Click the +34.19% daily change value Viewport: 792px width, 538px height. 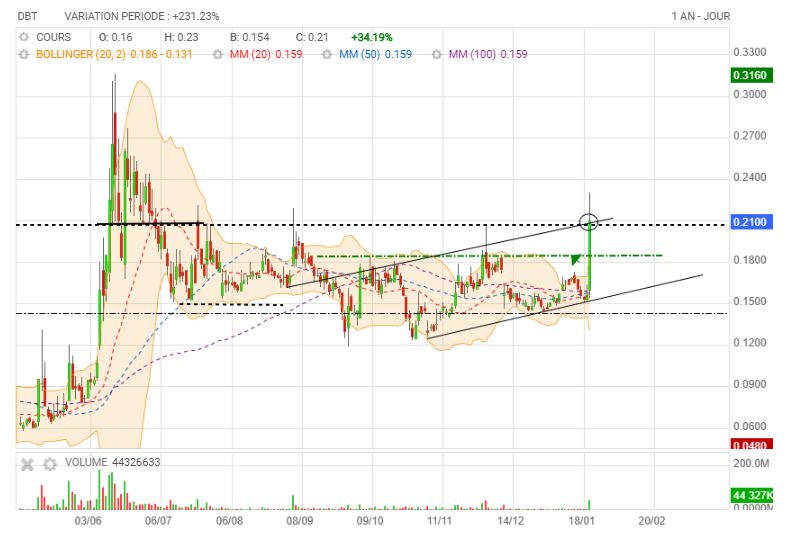click(x=372, y=37)
